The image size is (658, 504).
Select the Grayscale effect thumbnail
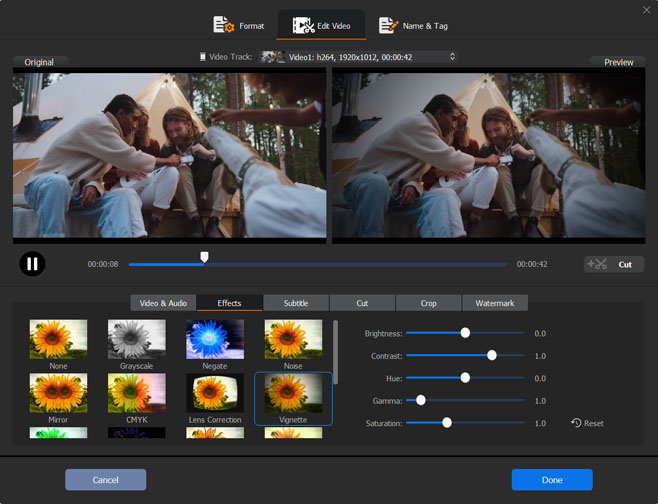click(x=136, y=340)
